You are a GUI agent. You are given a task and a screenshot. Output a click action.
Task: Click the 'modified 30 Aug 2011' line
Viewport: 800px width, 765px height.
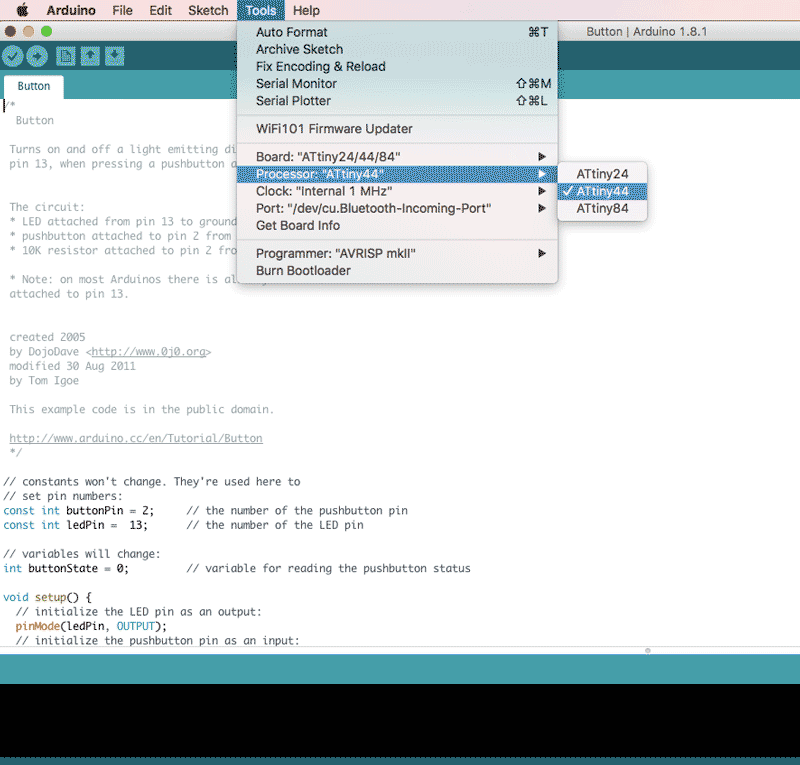72,366
